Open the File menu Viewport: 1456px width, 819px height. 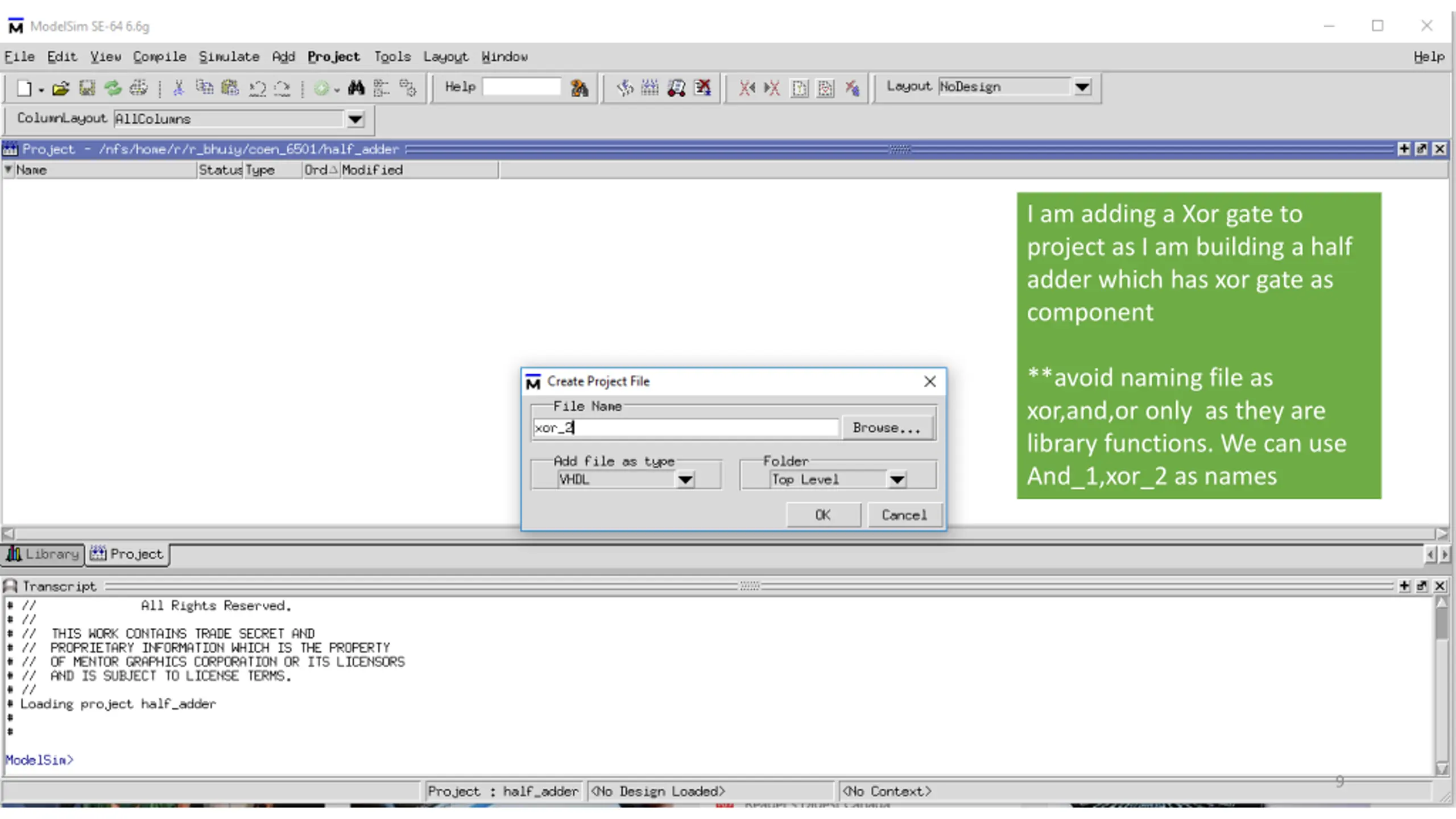click(x=19, y=57)
